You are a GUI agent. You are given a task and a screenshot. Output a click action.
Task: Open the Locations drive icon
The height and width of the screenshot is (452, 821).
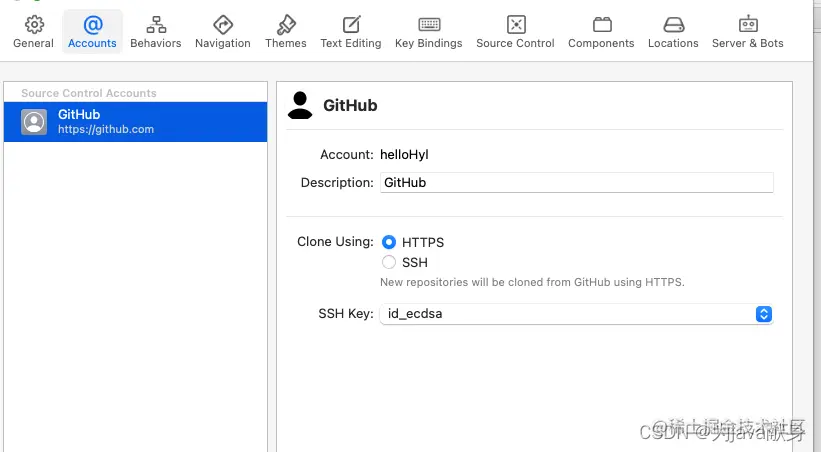click(x=673, y=25)
